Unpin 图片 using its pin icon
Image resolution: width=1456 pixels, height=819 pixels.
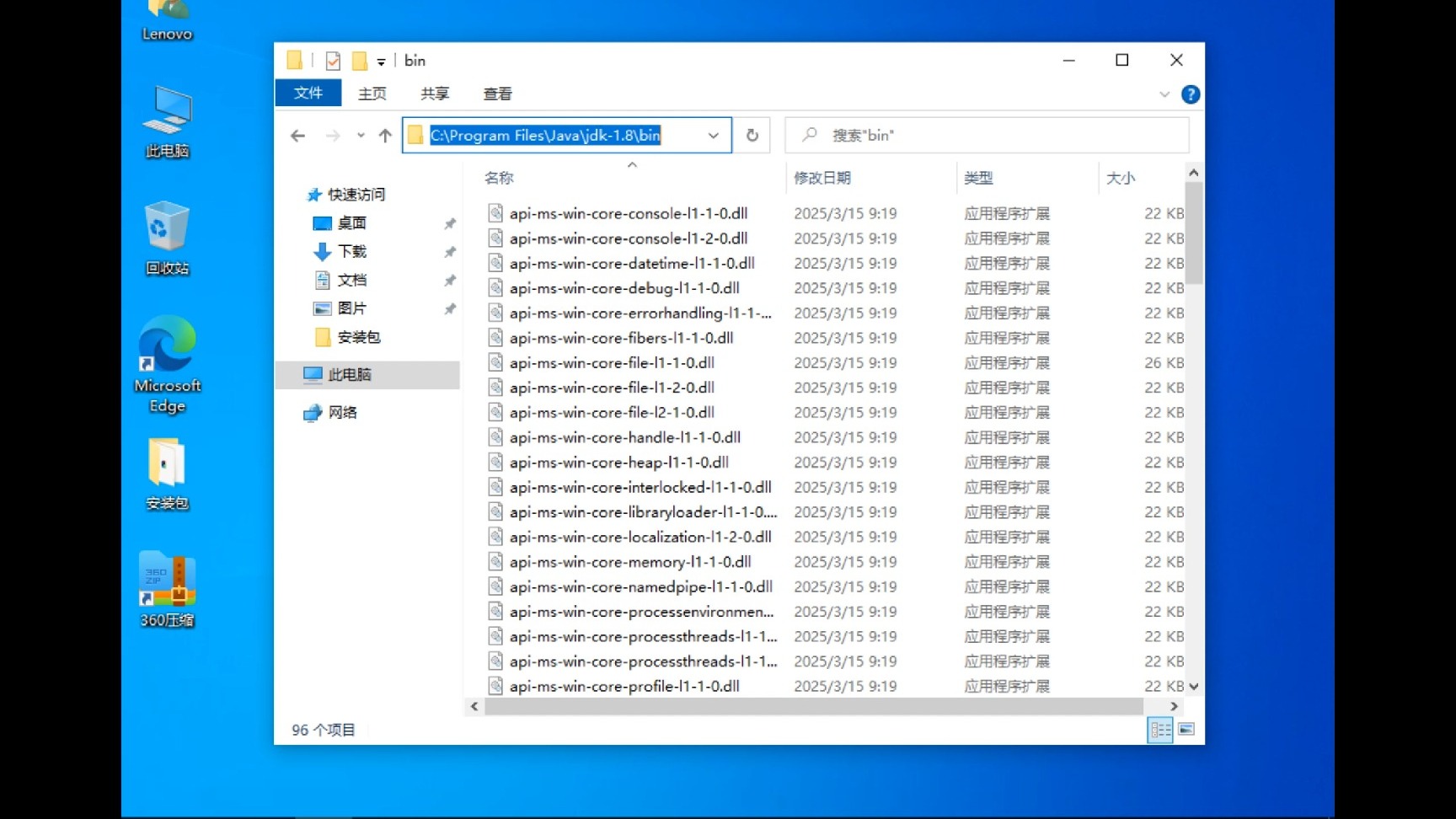coord(450,309)
